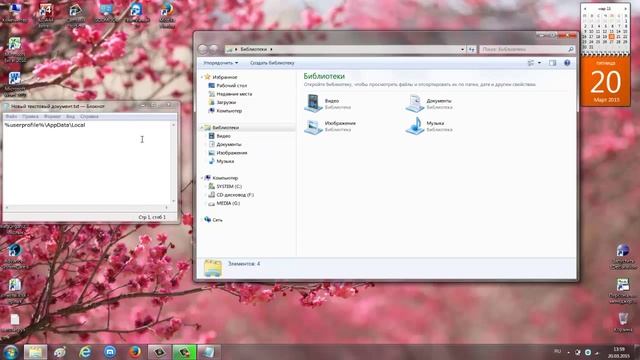Launch Internet Explorer from the taskbar

point(85,352)
